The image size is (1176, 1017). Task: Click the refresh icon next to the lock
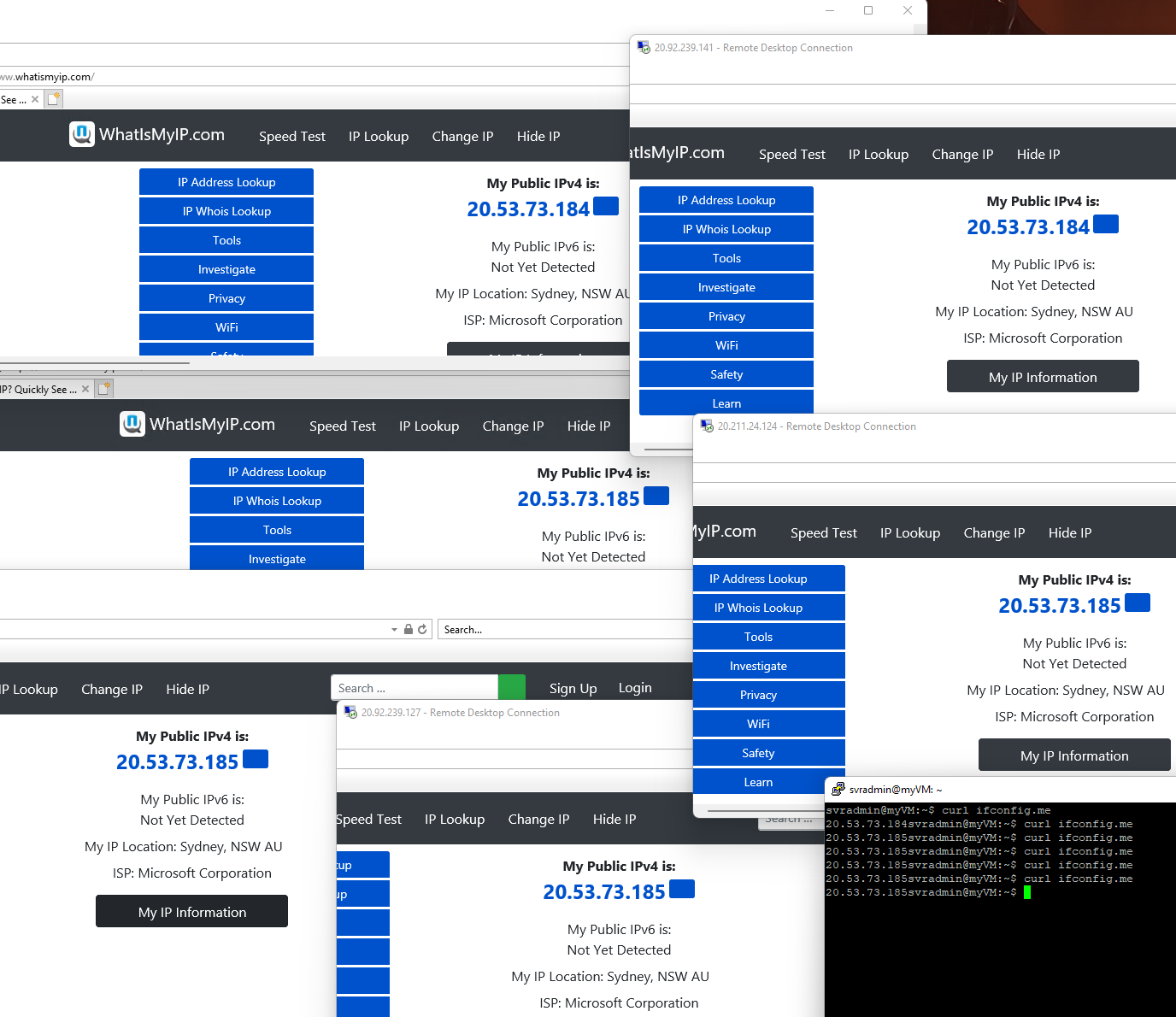422,629
